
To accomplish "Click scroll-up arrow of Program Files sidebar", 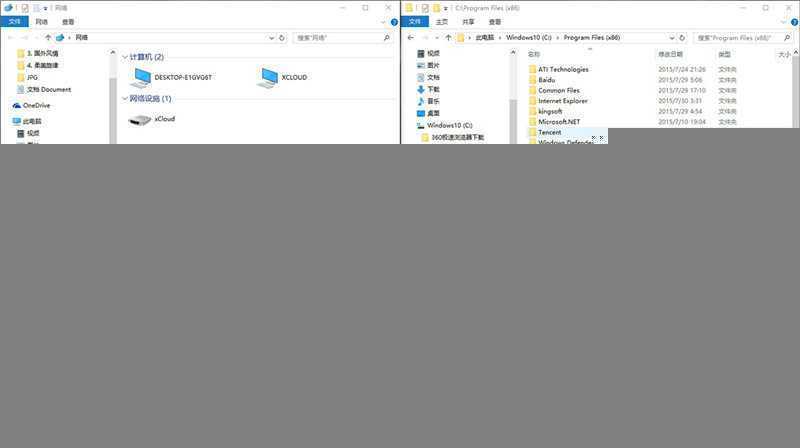I will point(513,53).
